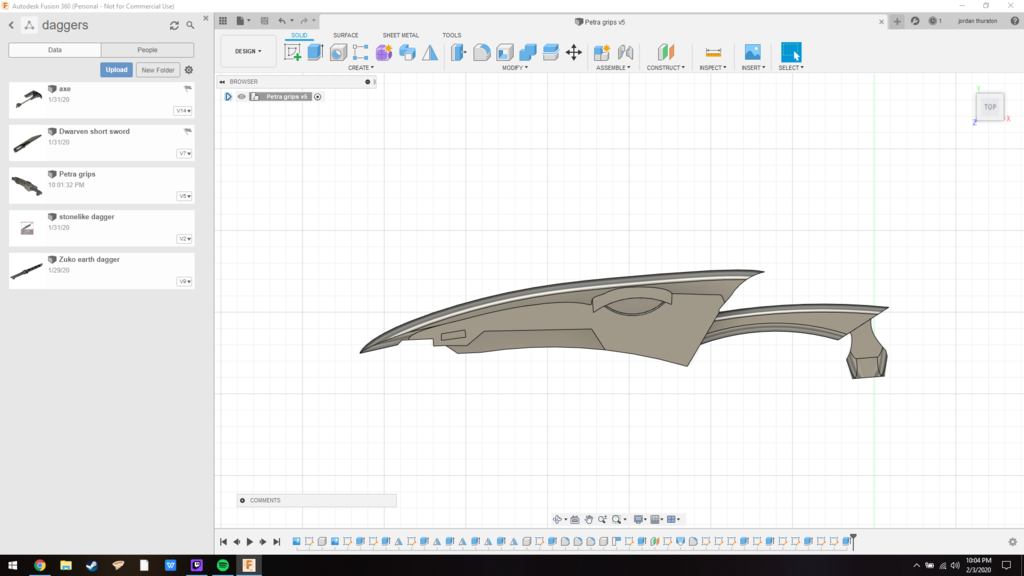
Task: Toggle the Comments panel open
Action: [245, 500]
